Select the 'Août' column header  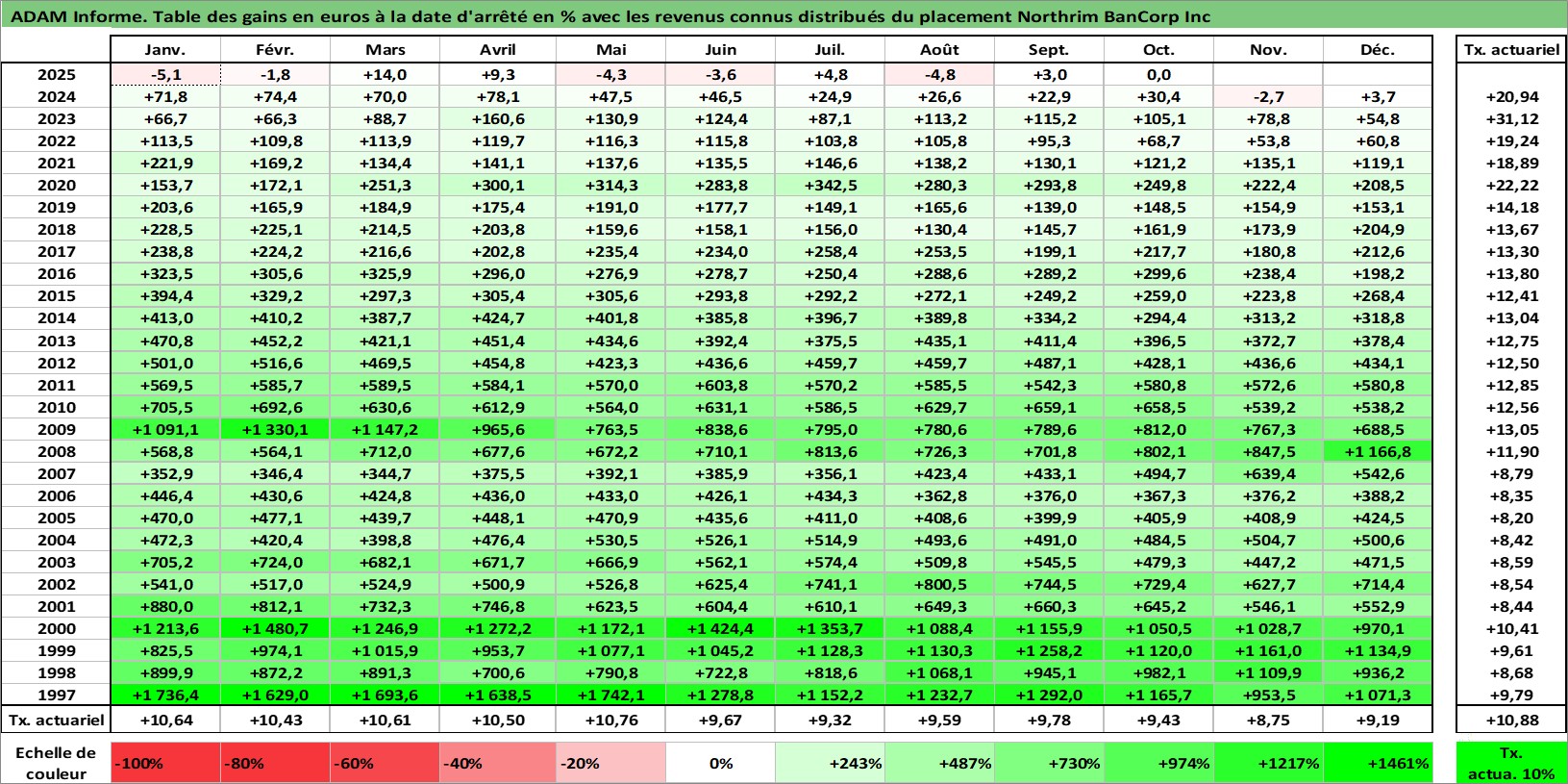pos(939,50)
